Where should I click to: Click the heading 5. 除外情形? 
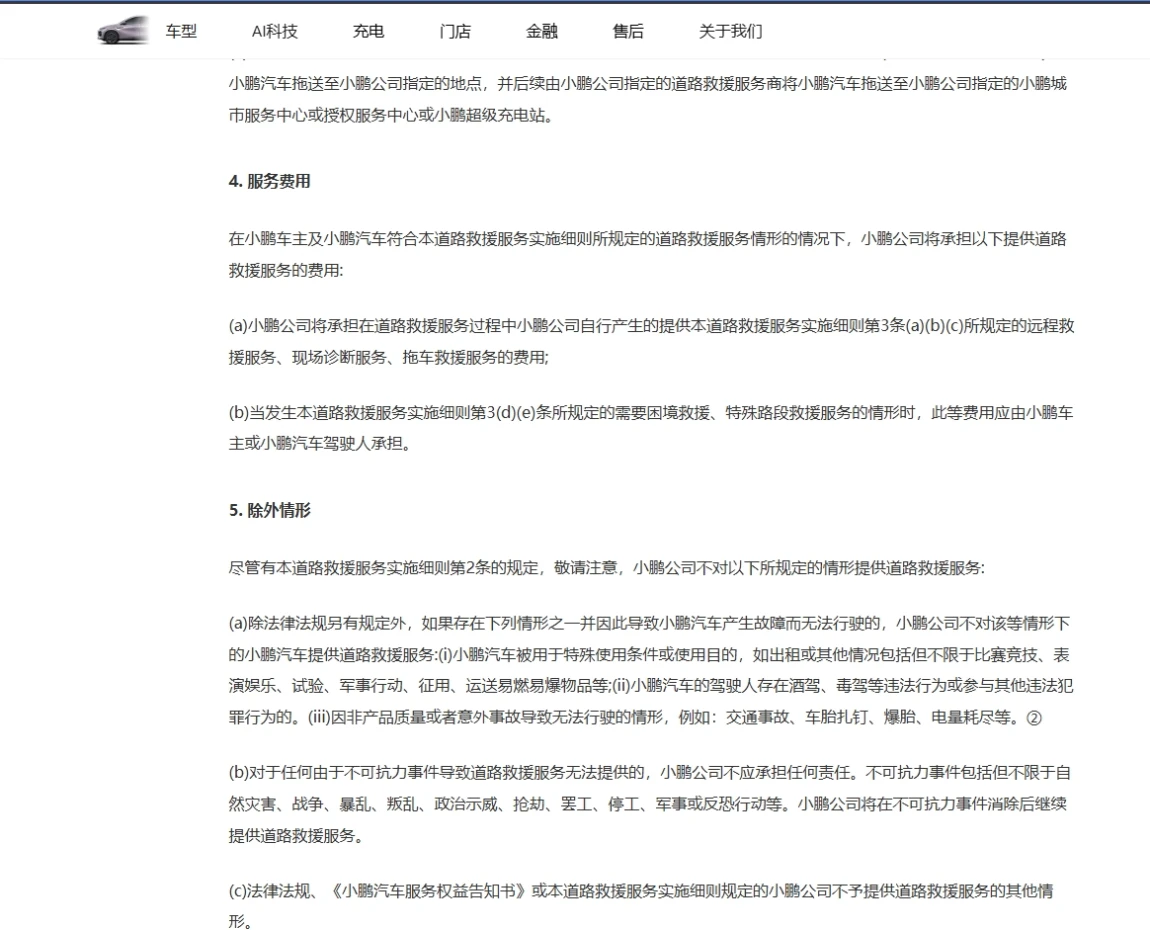270,510
